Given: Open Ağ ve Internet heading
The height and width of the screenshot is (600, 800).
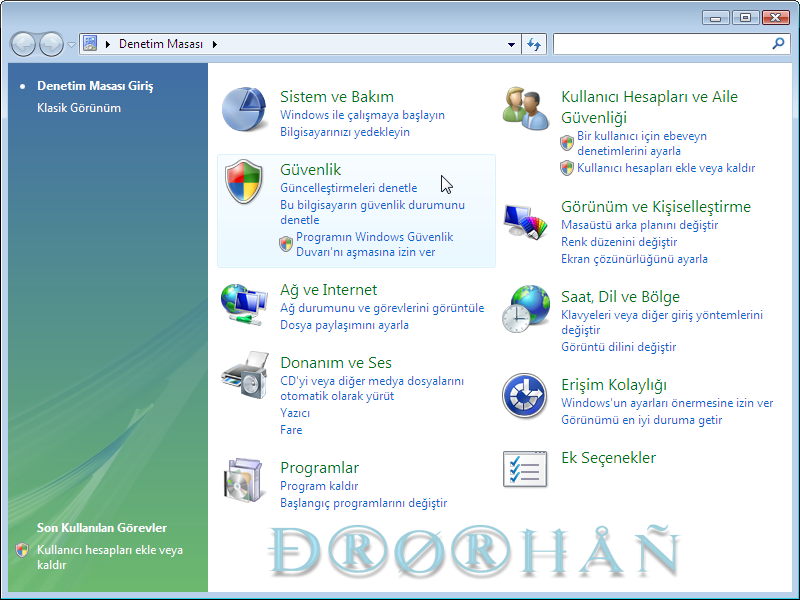Looking at the screenshot, I should (x=329, y=290).
